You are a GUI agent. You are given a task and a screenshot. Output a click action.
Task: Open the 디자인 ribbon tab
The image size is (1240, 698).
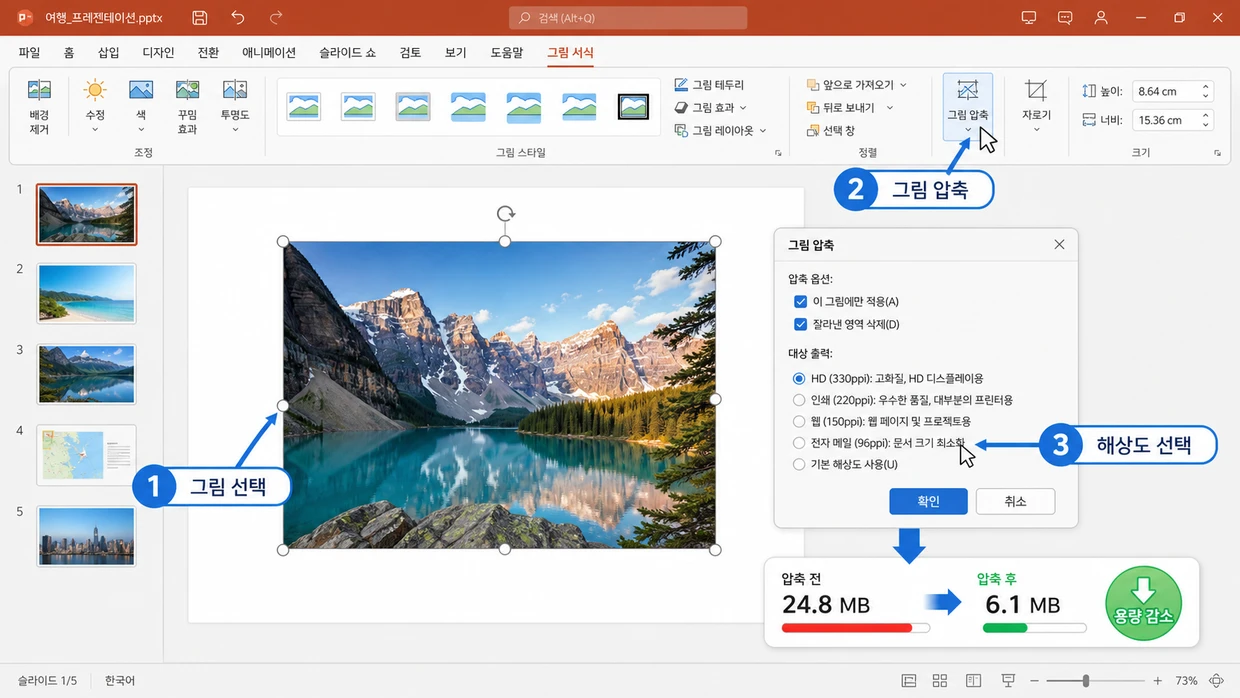point(158,53)
